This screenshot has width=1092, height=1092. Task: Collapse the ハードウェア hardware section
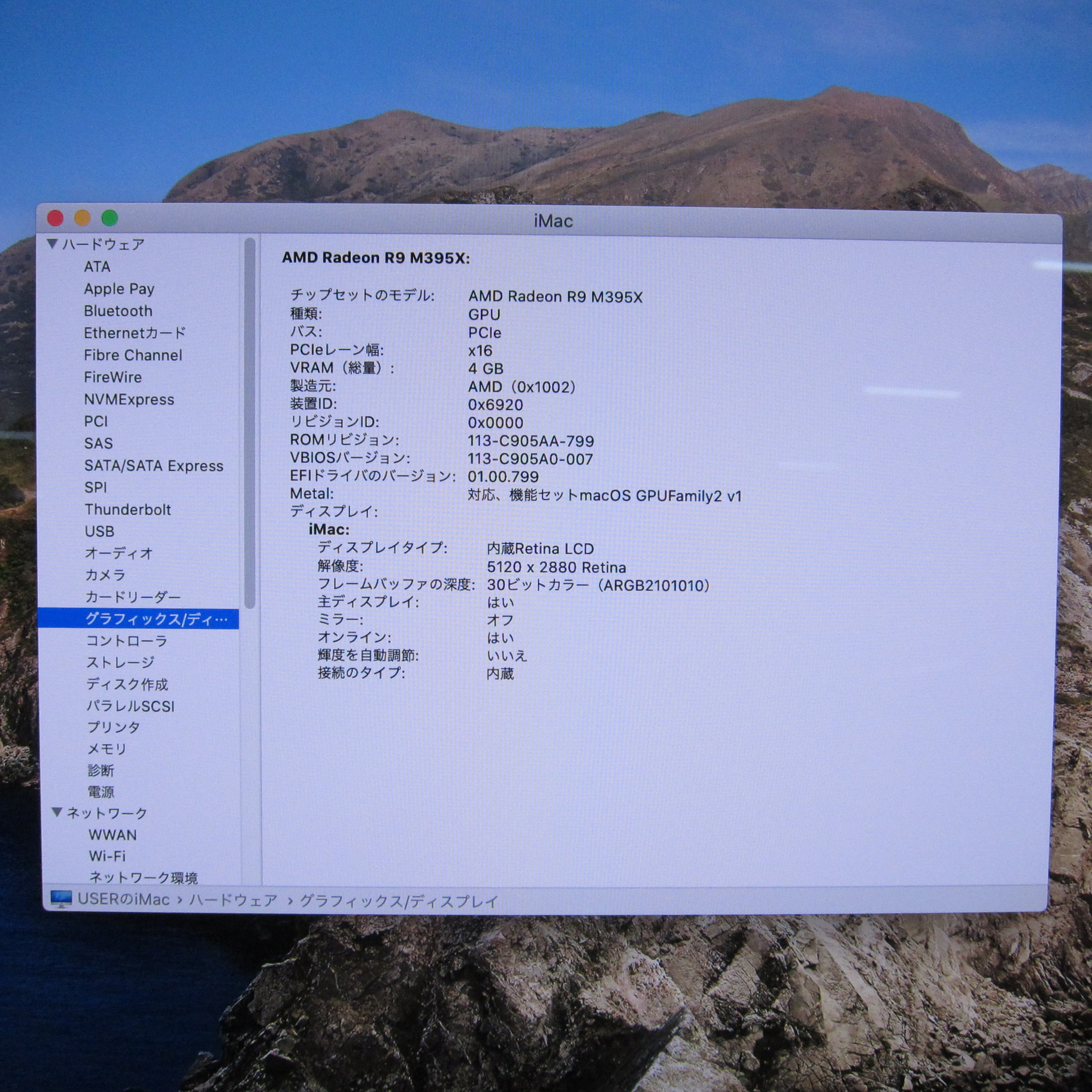53,244
